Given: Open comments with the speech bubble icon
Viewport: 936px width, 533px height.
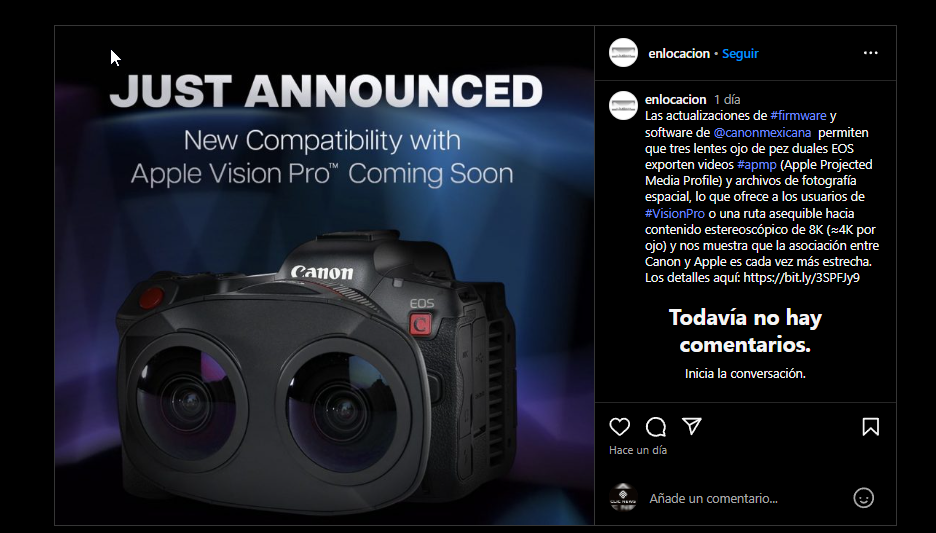Looking at the screenshot, I should 655,427.
